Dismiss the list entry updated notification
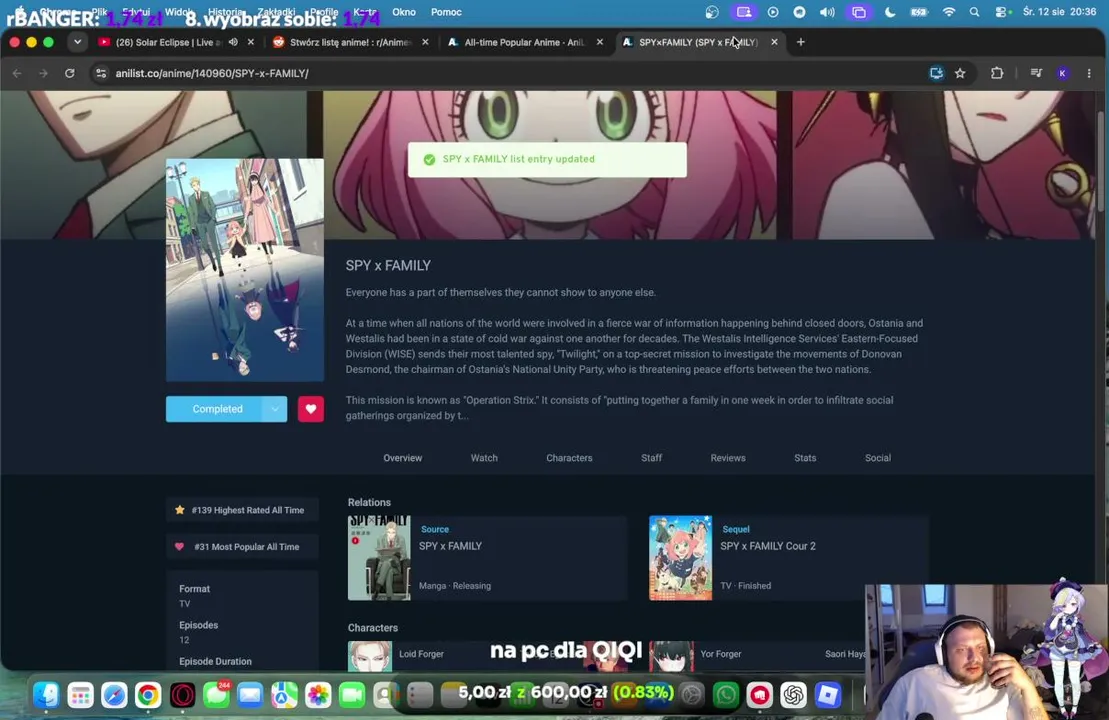Viewport: 1109px width, 720px height. click(547, 159)
